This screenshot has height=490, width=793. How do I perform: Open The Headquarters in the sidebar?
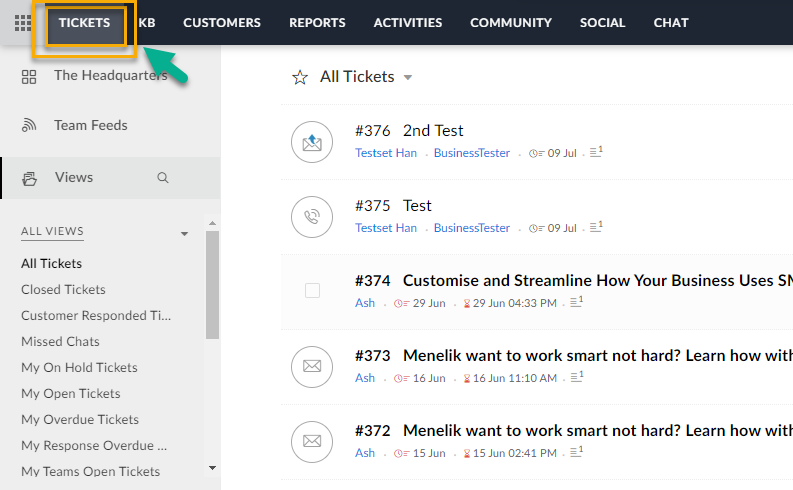tap(111, 75)
